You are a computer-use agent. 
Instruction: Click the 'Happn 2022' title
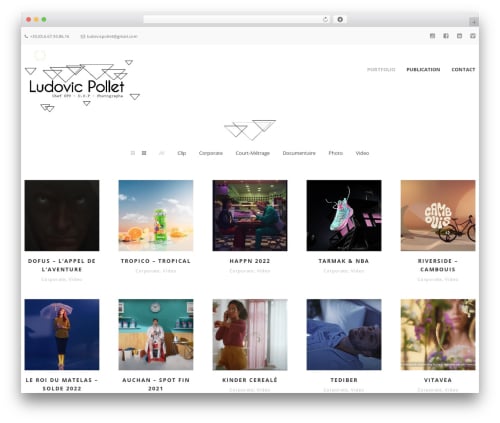[250, 261]
